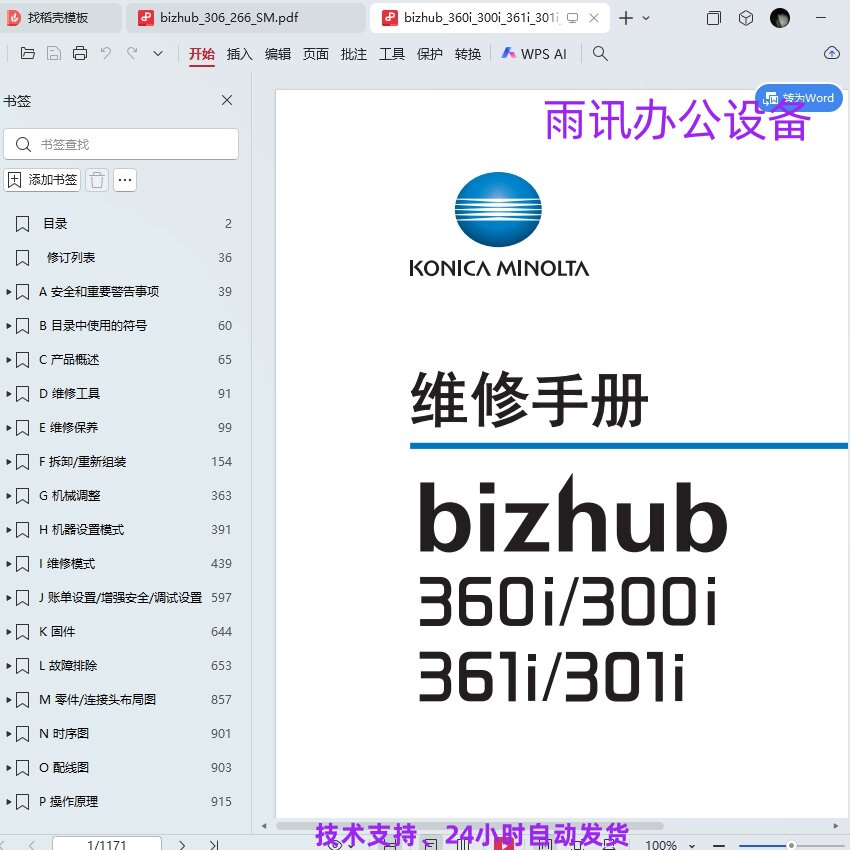Print the document with the printer icon
The height and width of the screenshot is (850, 850).
80,54
